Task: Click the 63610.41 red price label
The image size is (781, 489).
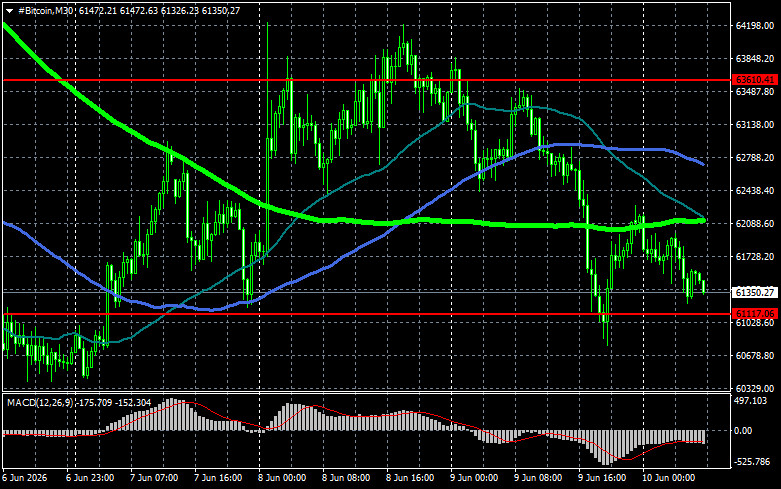Action: pos(755,80)
